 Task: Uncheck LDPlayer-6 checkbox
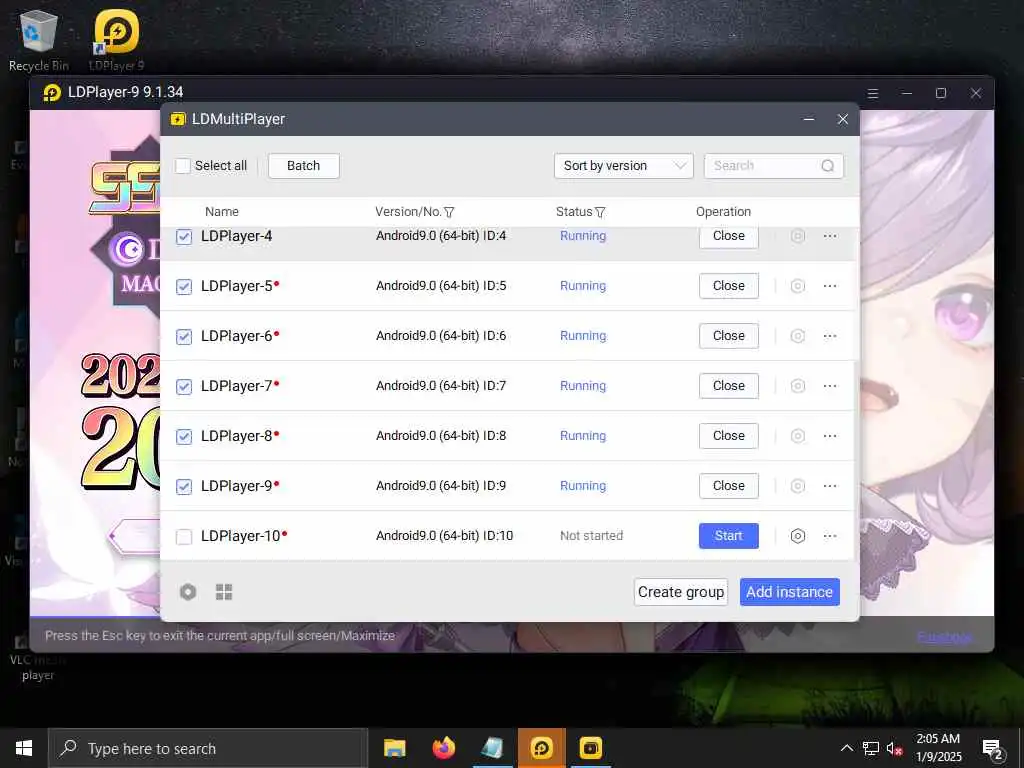(184, 336)
